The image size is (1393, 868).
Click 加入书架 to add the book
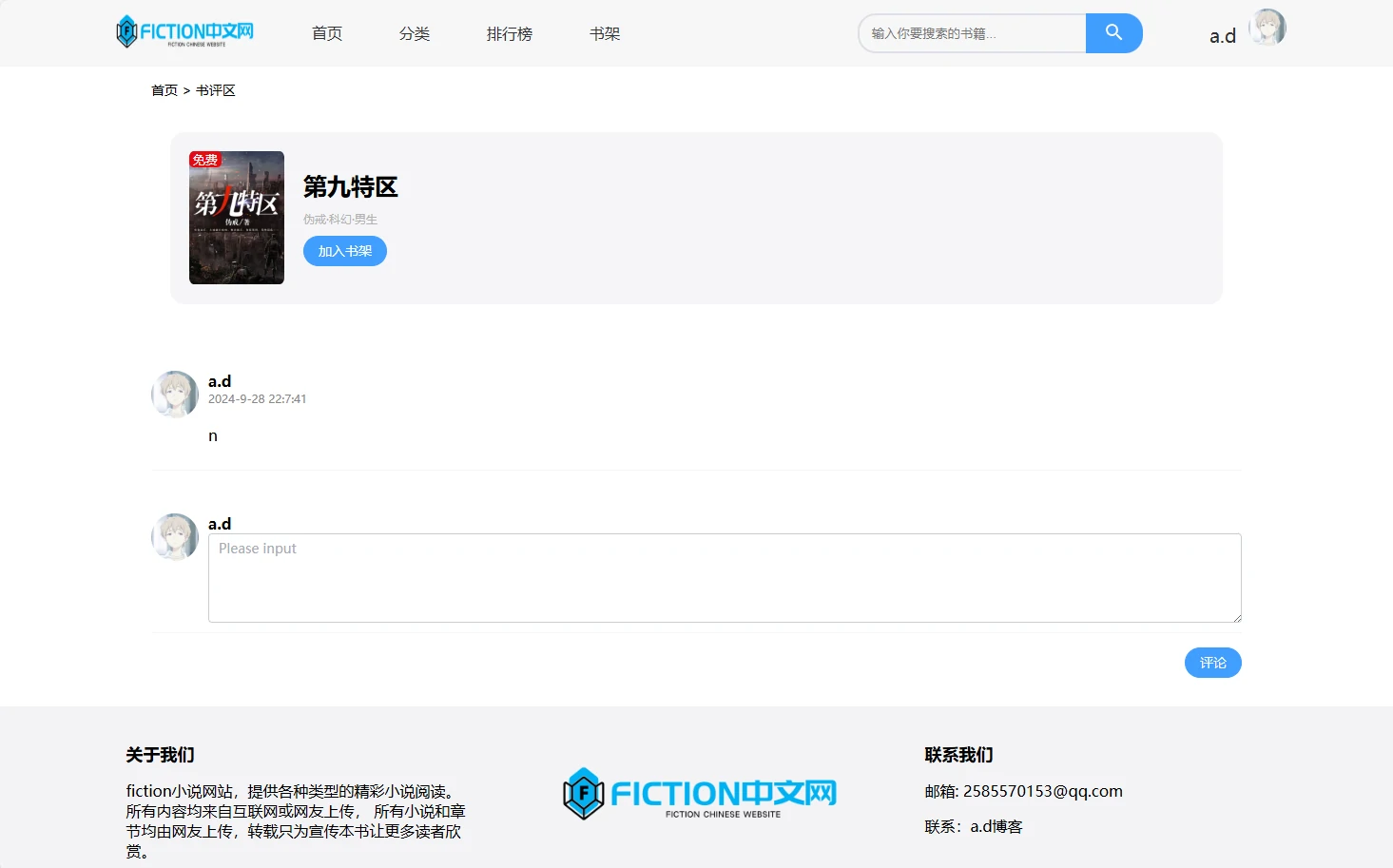(x=344, y=250)
